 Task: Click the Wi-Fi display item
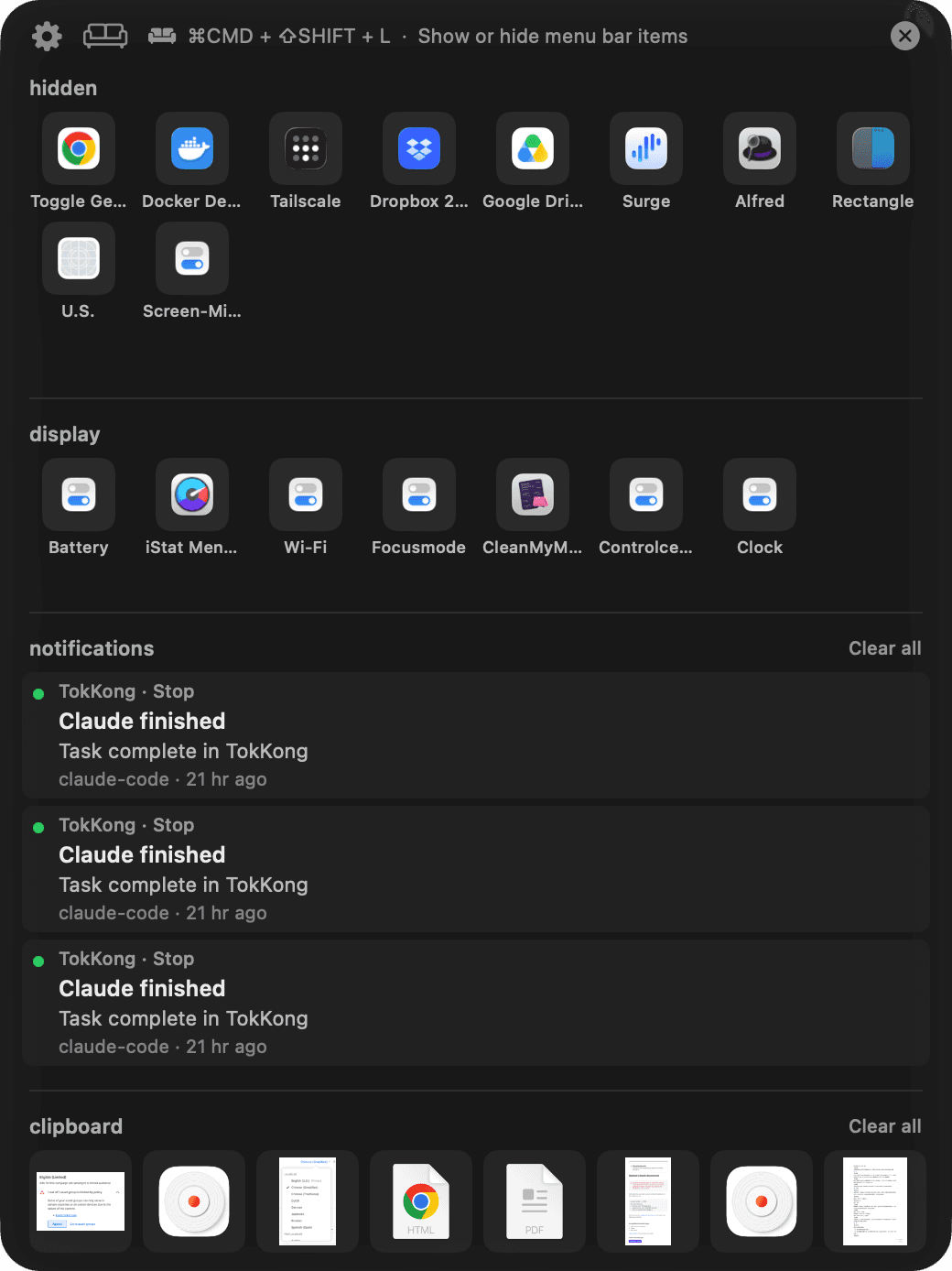(x=306, y=494)
